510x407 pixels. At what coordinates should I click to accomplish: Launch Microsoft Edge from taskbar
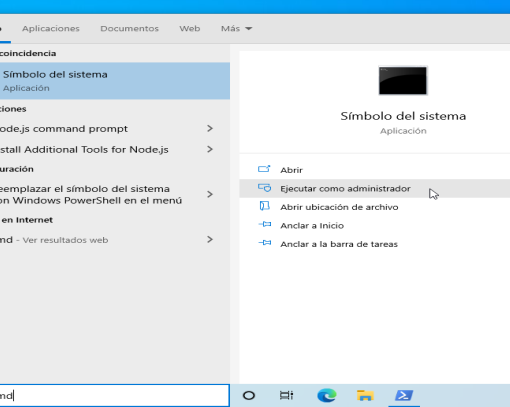pyautogui.click(x=327, y=396)
